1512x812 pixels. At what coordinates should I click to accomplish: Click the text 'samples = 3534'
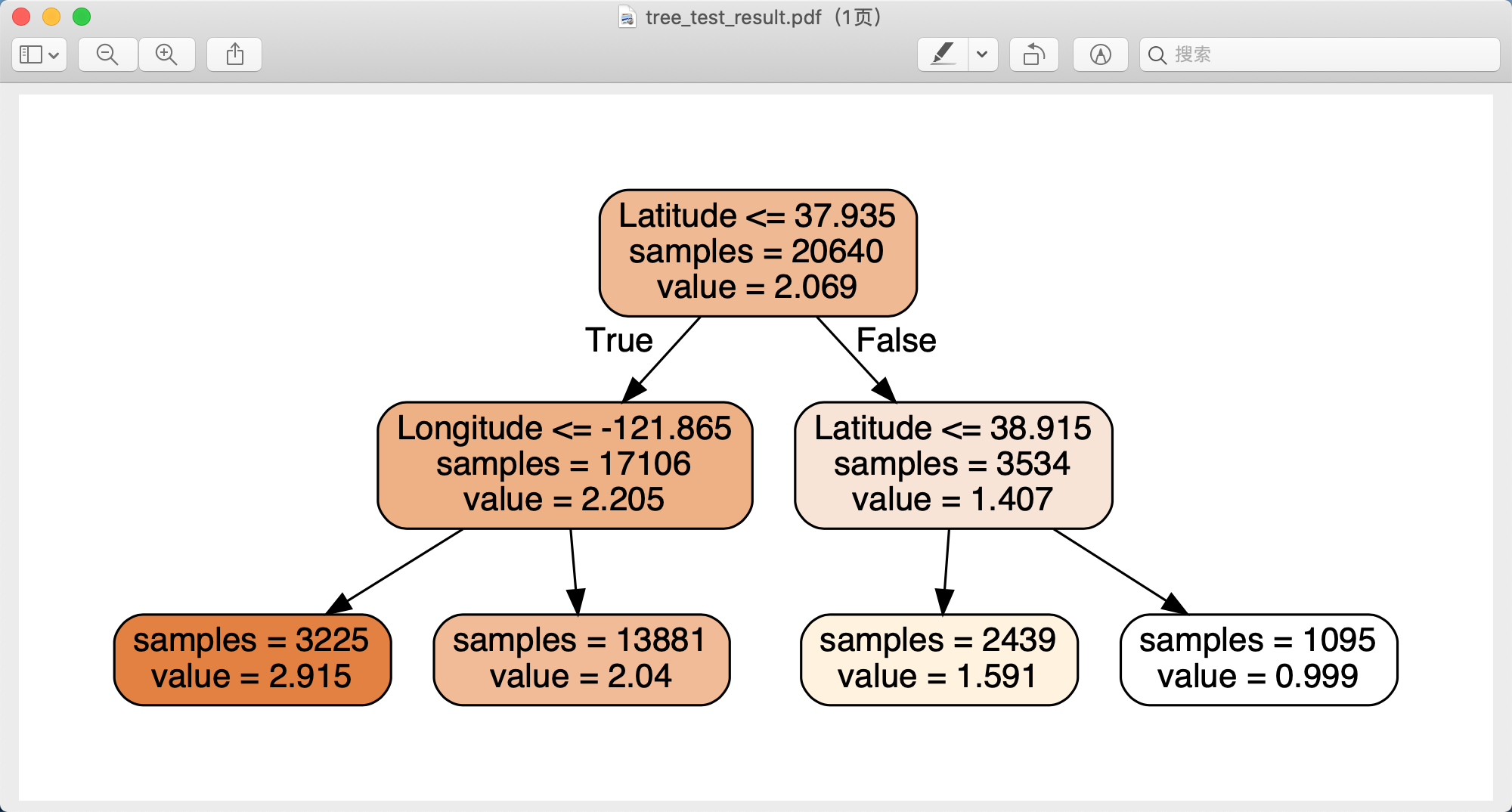[952, 464]
